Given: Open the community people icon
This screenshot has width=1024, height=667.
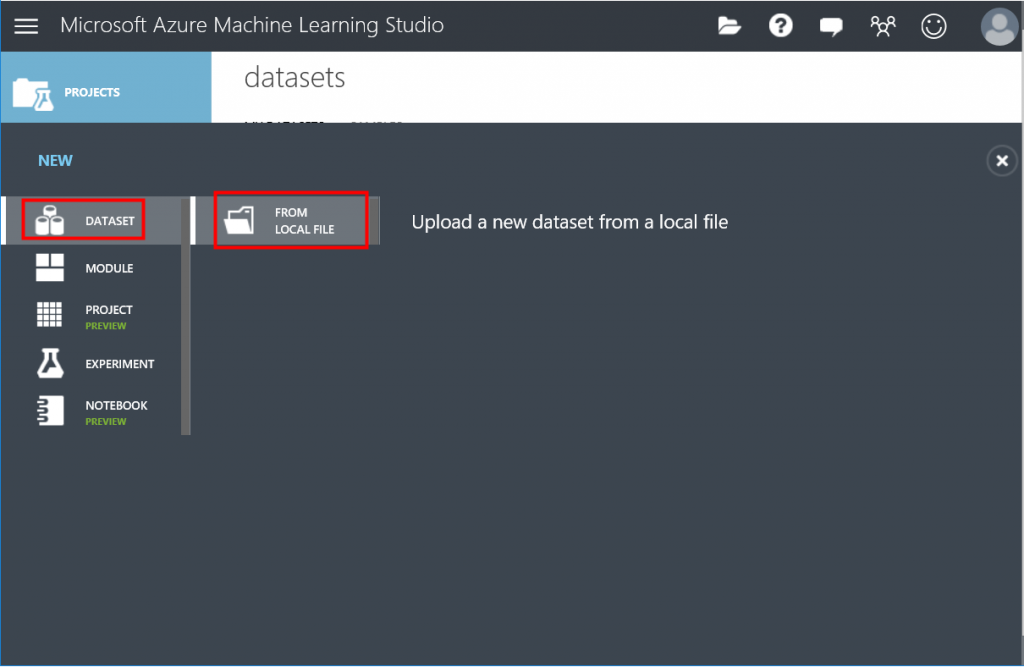Looking at the screenshot, I should (x=882, y=26).
